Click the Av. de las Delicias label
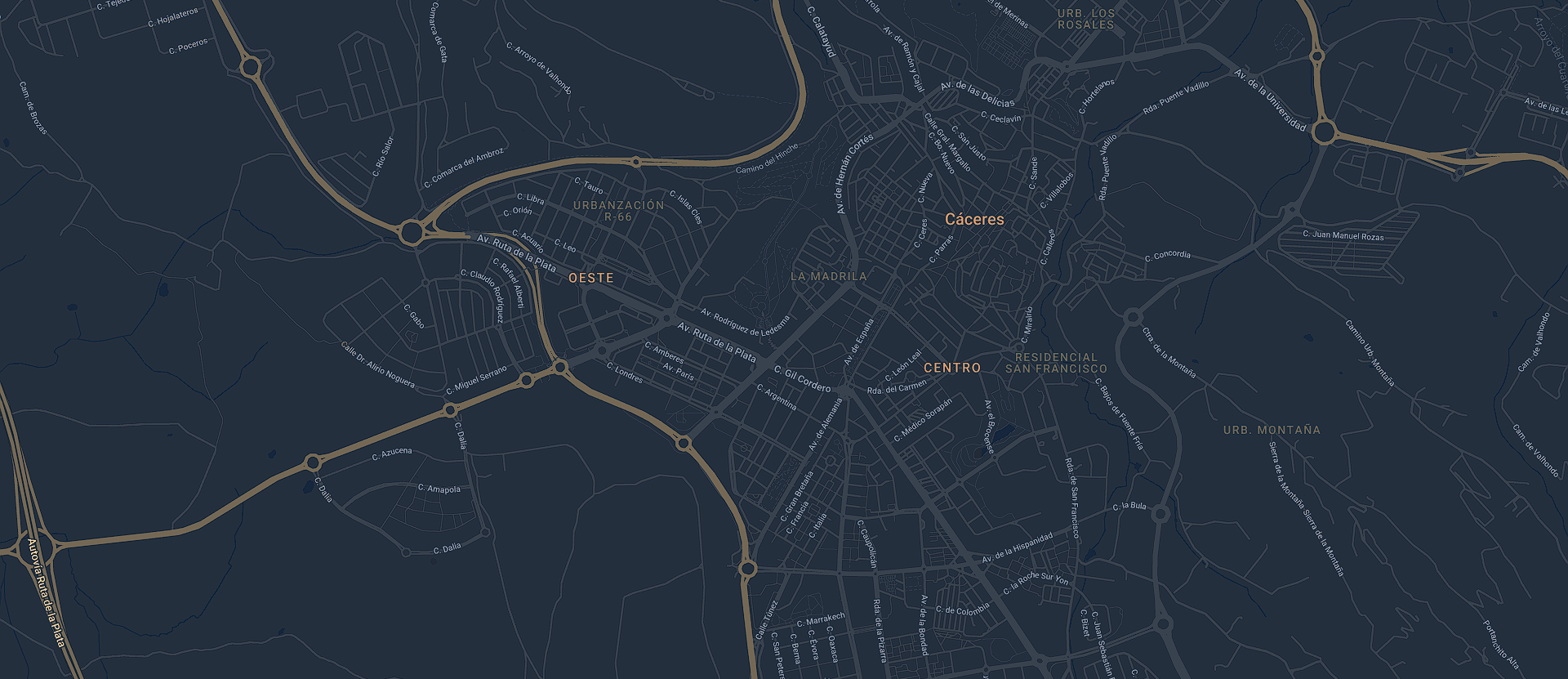This screenshot has width=1568, height=679. pyautogui.click(x=978, y=94)
